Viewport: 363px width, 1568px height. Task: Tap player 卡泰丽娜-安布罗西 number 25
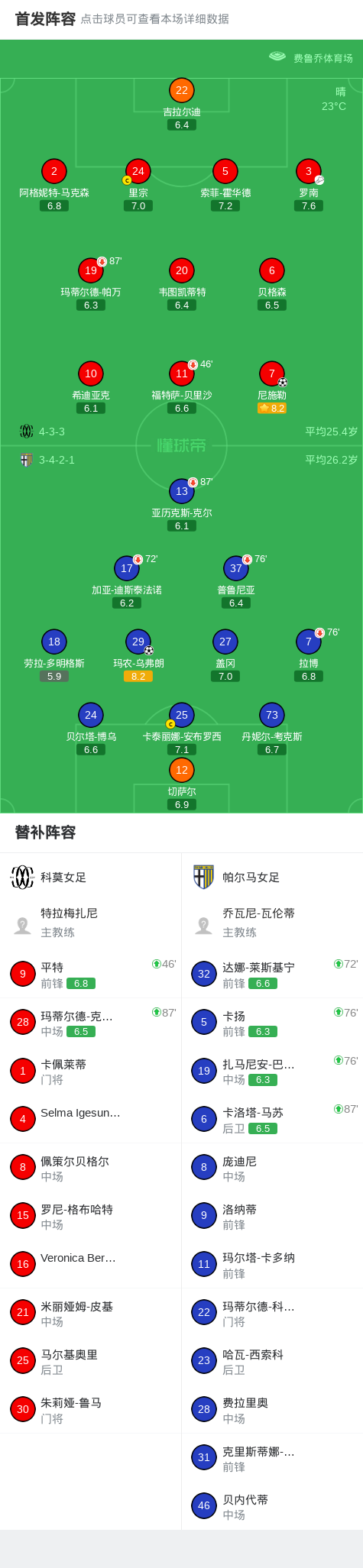[x=182, y=715]
